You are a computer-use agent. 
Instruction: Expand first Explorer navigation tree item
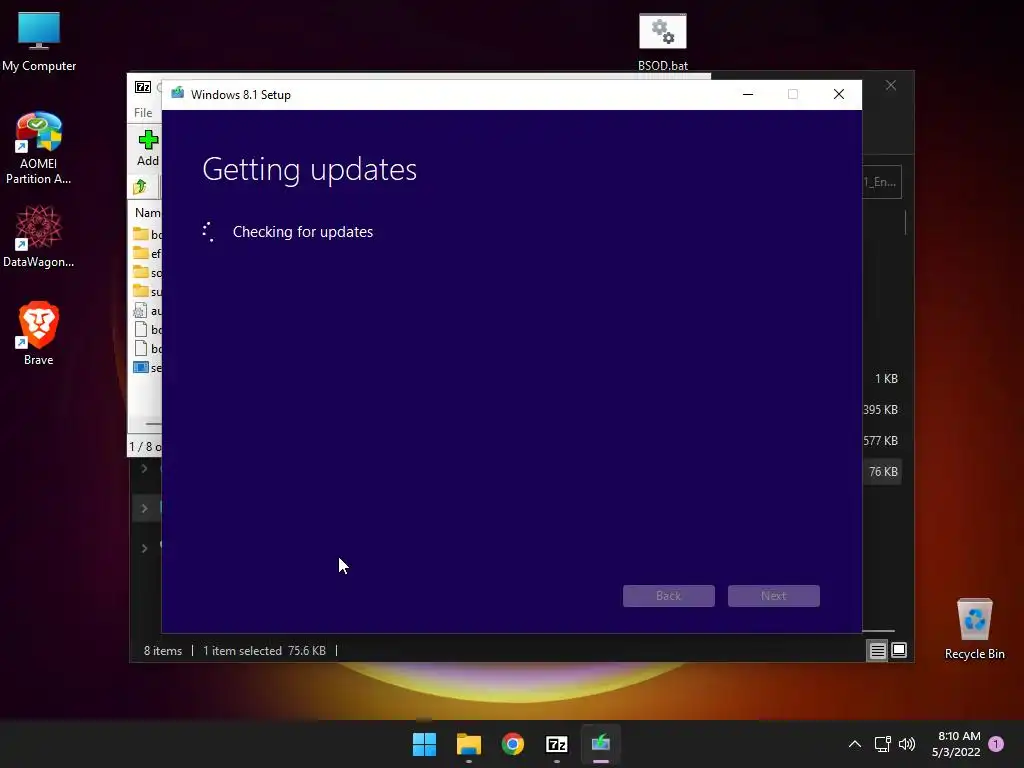[144, 468]
